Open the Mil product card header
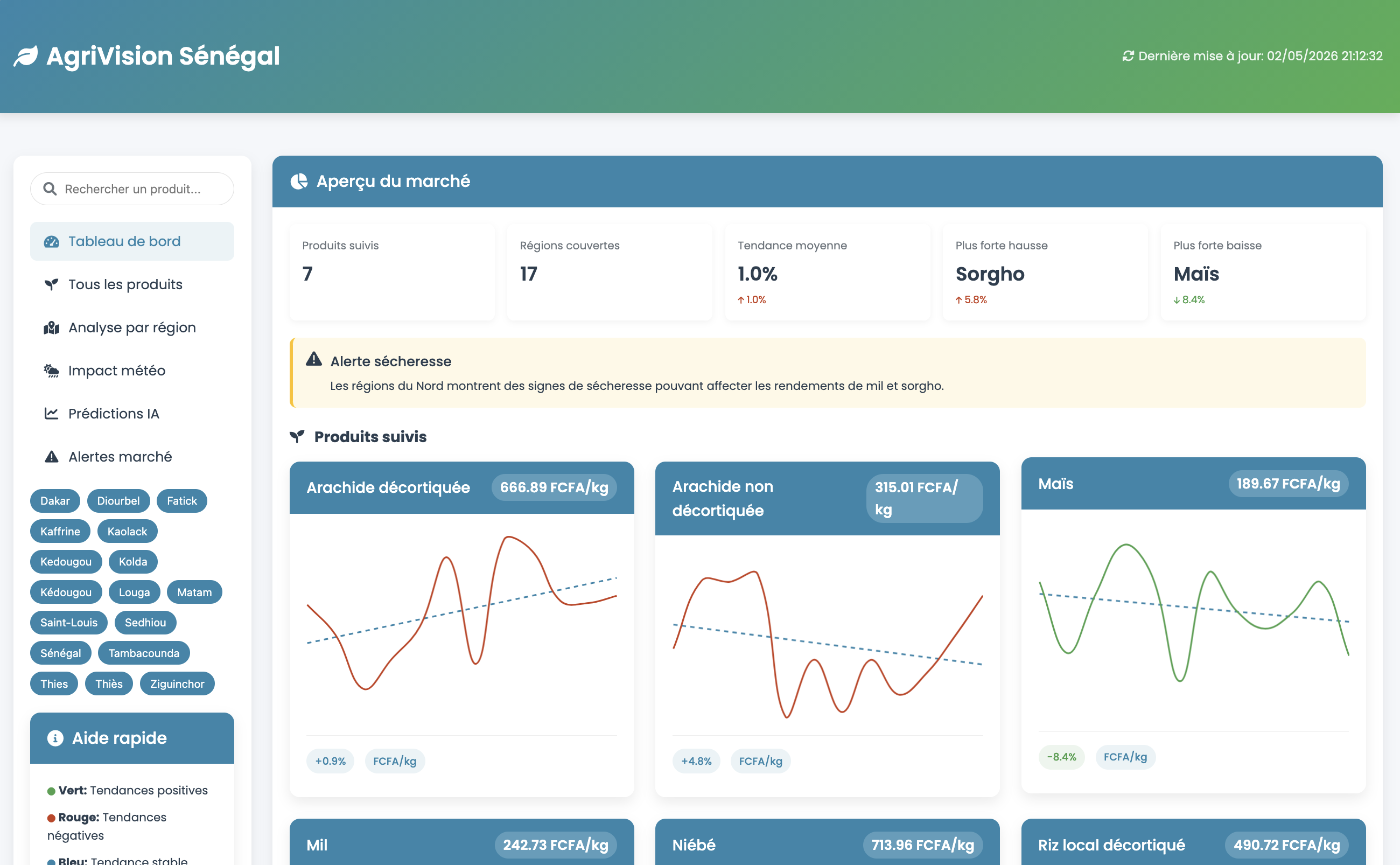This screenshot has height=865, width=1400. (462, 843)
